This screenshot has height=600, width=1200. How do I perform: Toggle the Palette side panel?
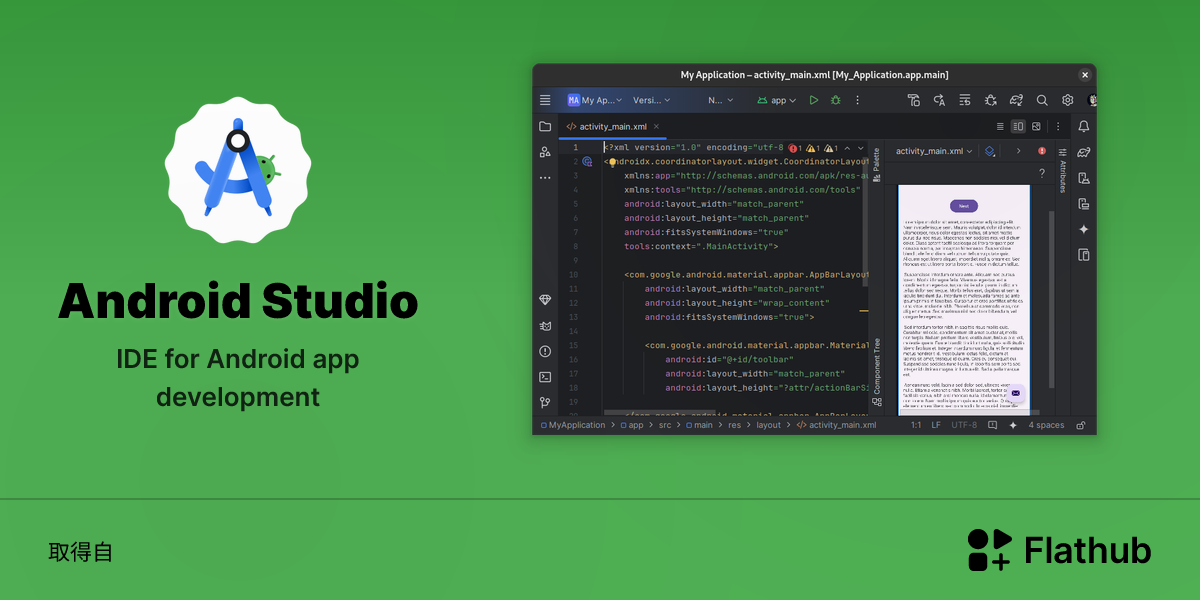pos(877,164)
